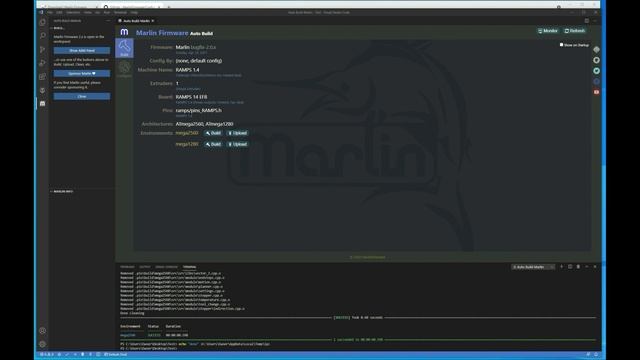This screenshot has width=640, height=360.
Task: Open the Run and Debug view
Action: tap(42, 63)
